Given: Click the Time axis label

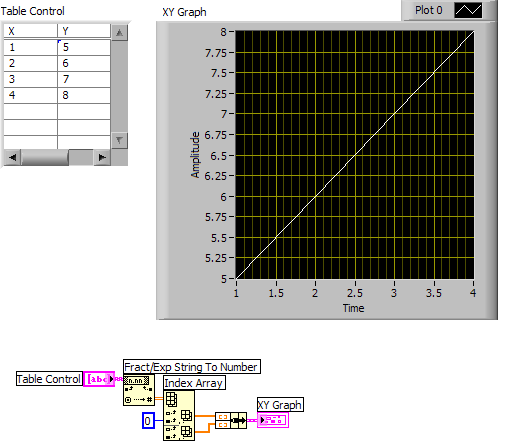Looking at the screenshot, I should (353, 308).
